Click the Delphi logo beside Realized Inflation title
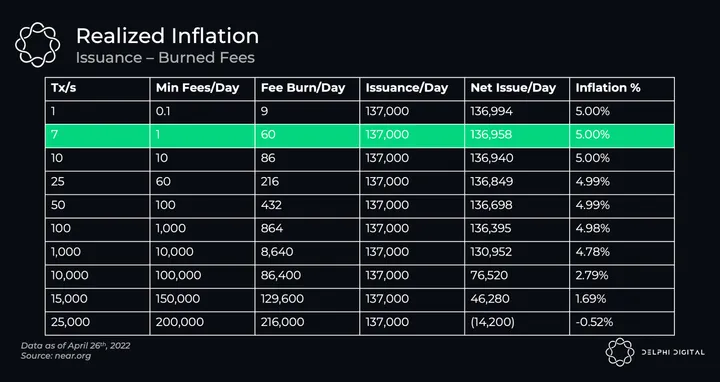 pyautogui.click(x=37, y=45)
